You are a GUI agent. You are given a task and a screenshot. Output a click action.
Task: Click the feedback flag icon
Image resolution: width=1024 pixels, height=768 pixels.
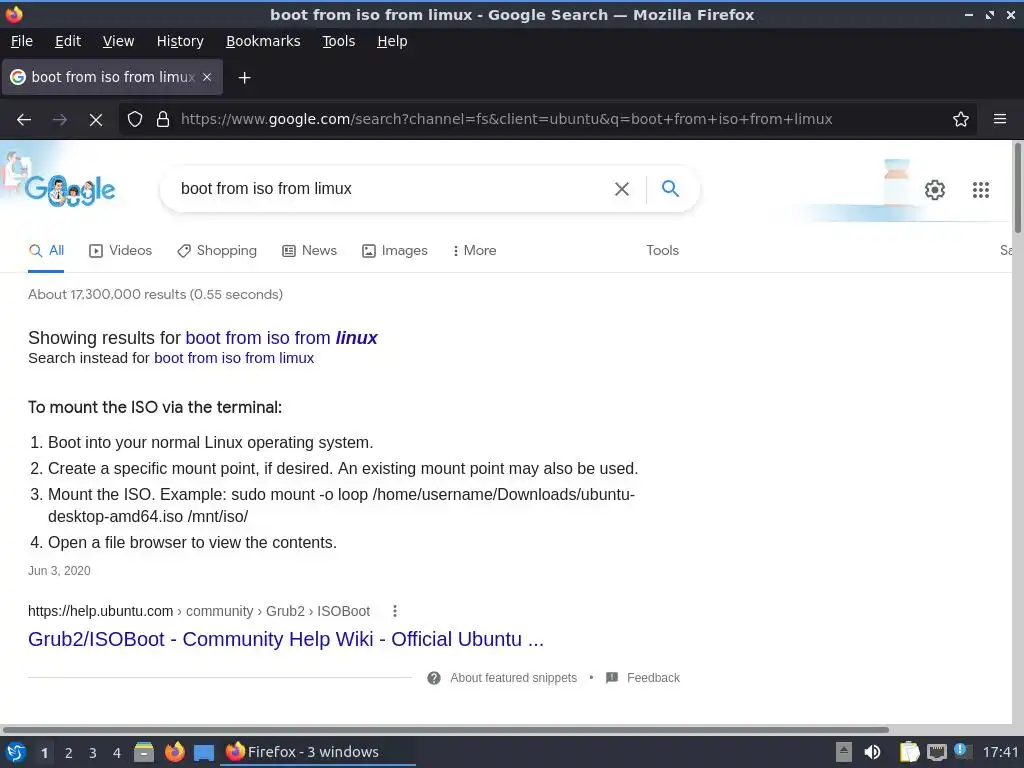(x=612, y=678)
